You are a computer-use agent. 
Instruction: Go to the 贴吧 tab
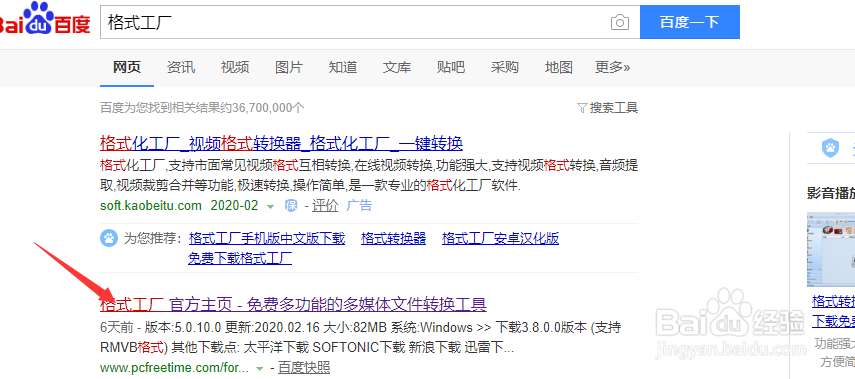450,68
